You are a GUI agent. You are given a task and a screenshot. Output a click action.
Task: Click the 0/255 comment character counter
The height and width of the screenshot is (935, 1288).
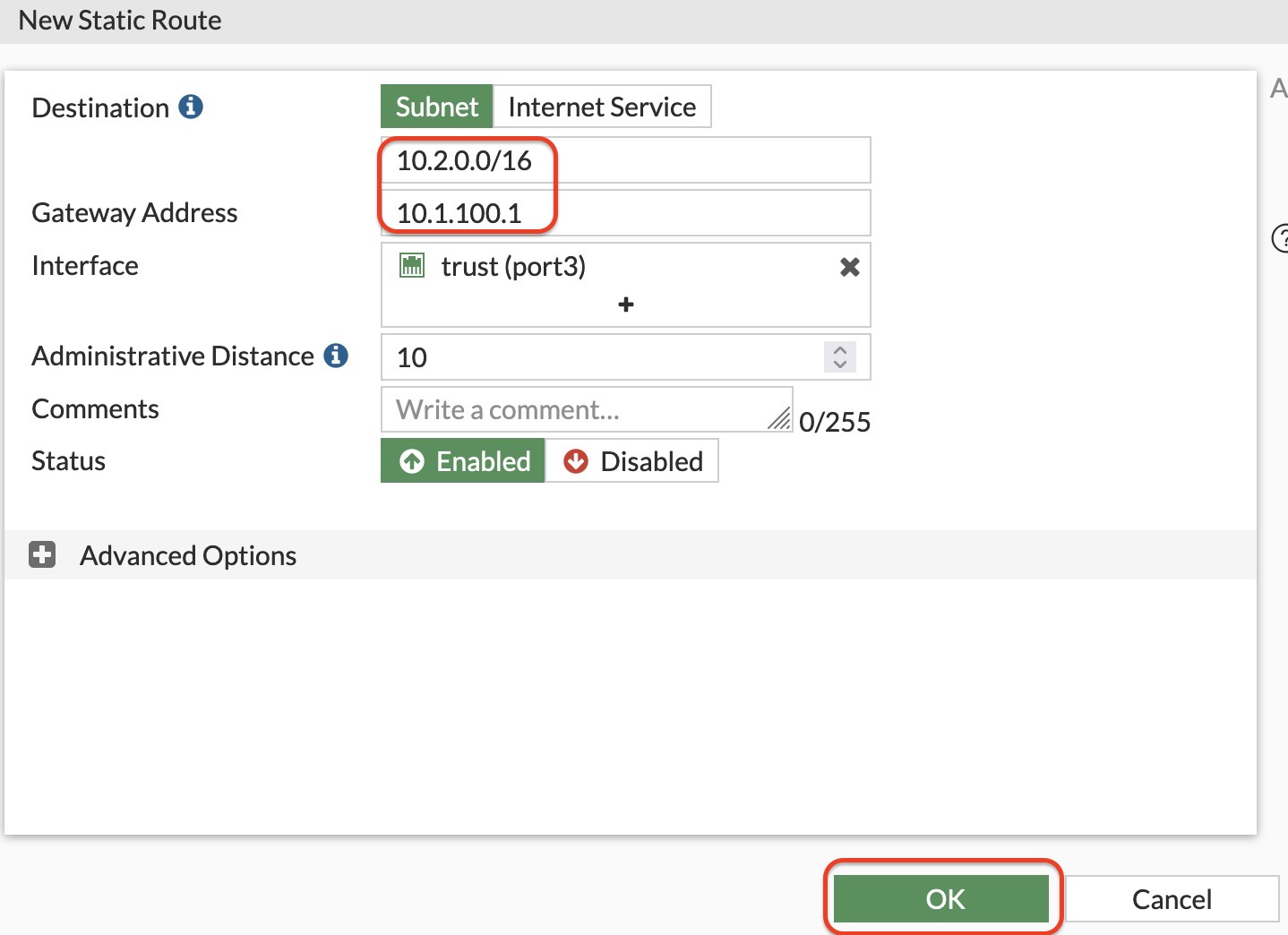(x=835, y=422)
